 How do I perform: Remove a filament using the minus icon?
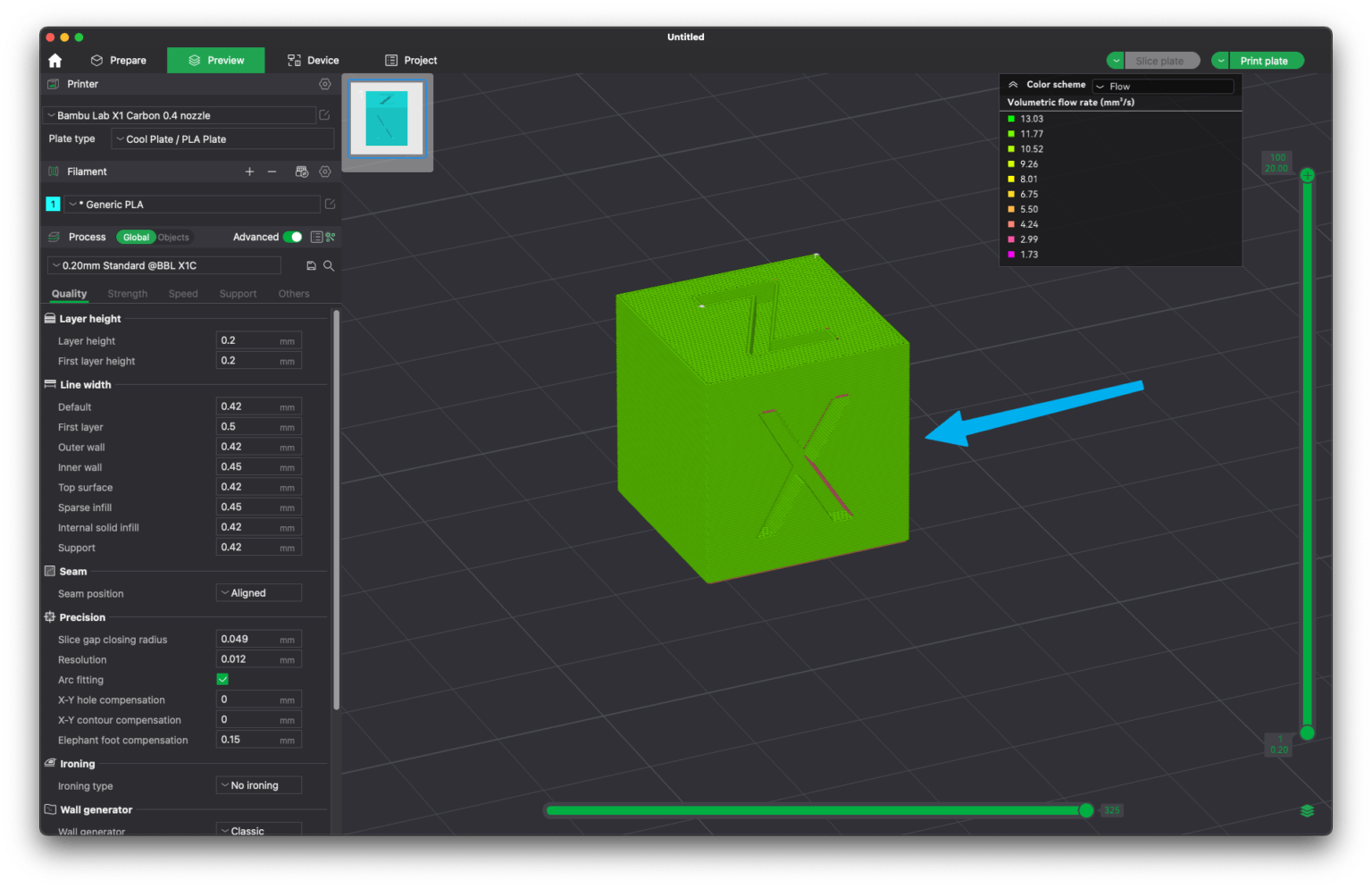[272, 172]
